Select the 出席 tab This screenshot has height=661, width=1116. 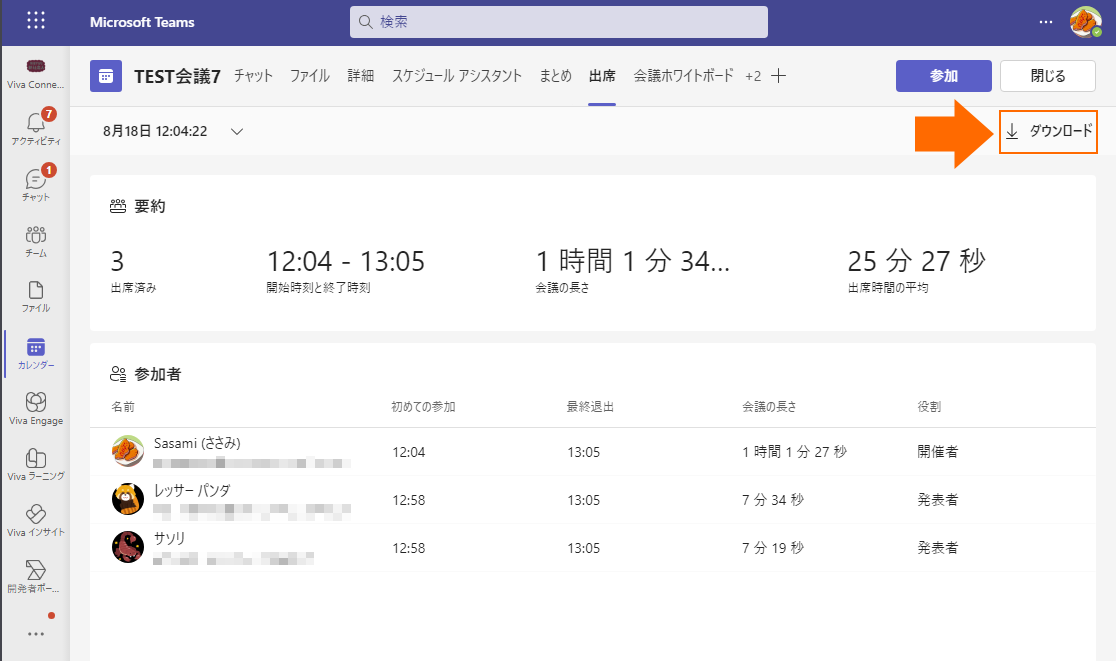(x=602, y=76)
